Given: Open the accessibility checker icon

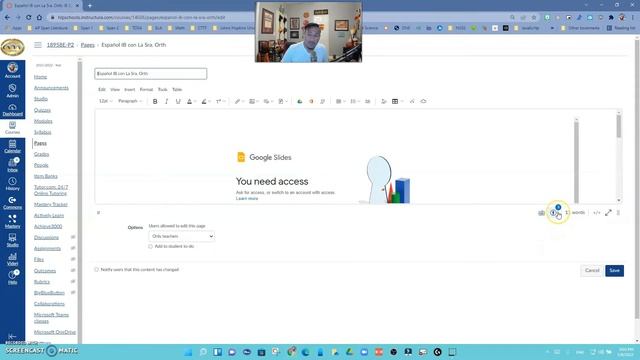Looking at the screenshot, I should 553,213.
